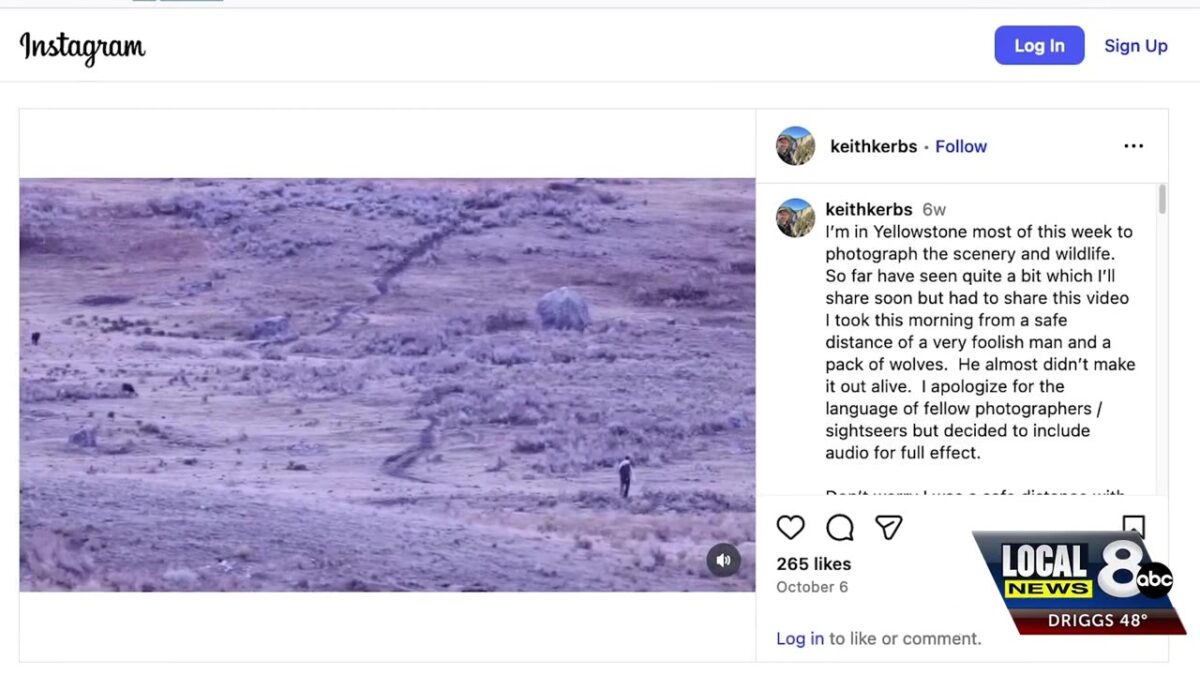Follow keithkerbs from the post header
This screenshot has width=1200, height=675.
[960, 146]
